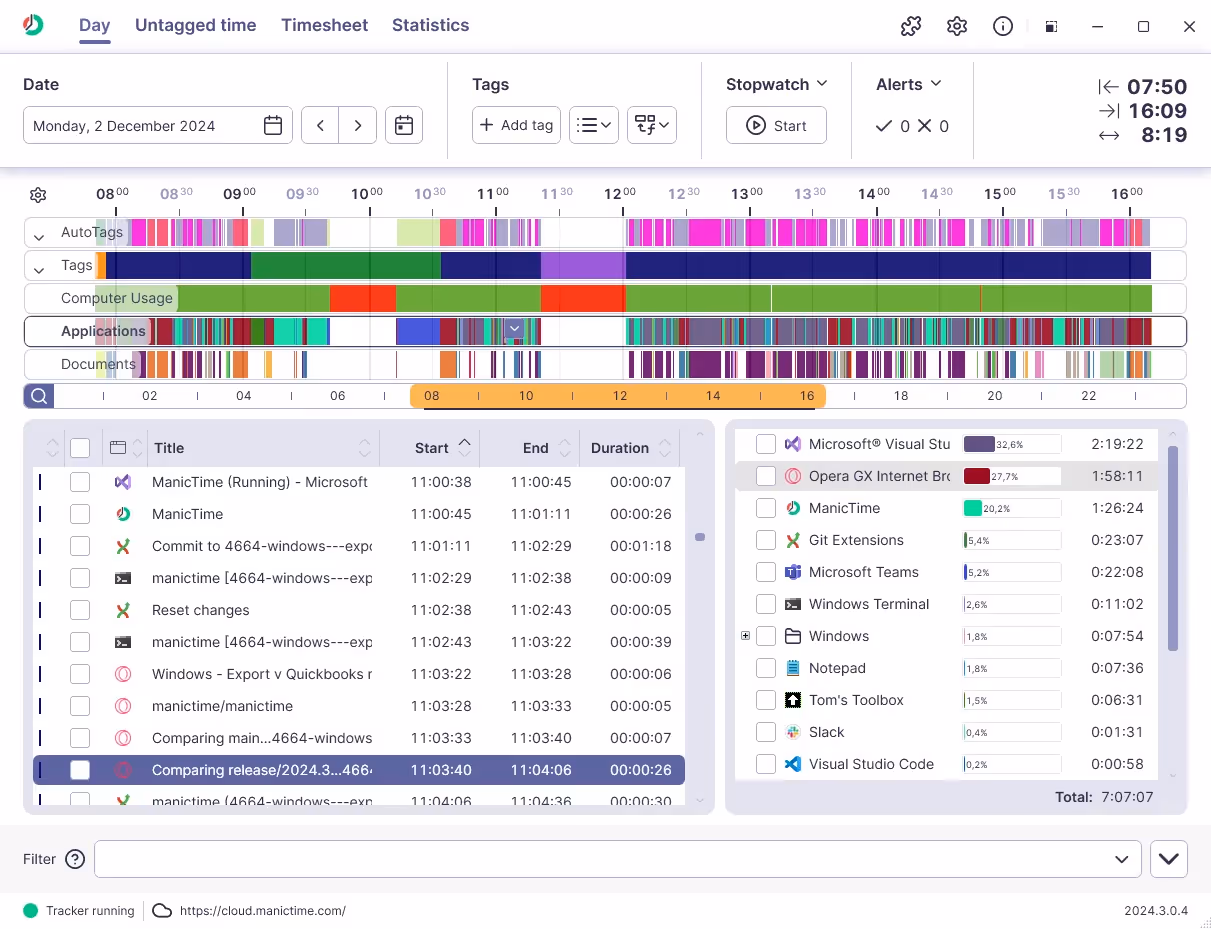Screen dimensions: 1211x929
Task: Go to previous day arrow
Action: tap(320, 125)
